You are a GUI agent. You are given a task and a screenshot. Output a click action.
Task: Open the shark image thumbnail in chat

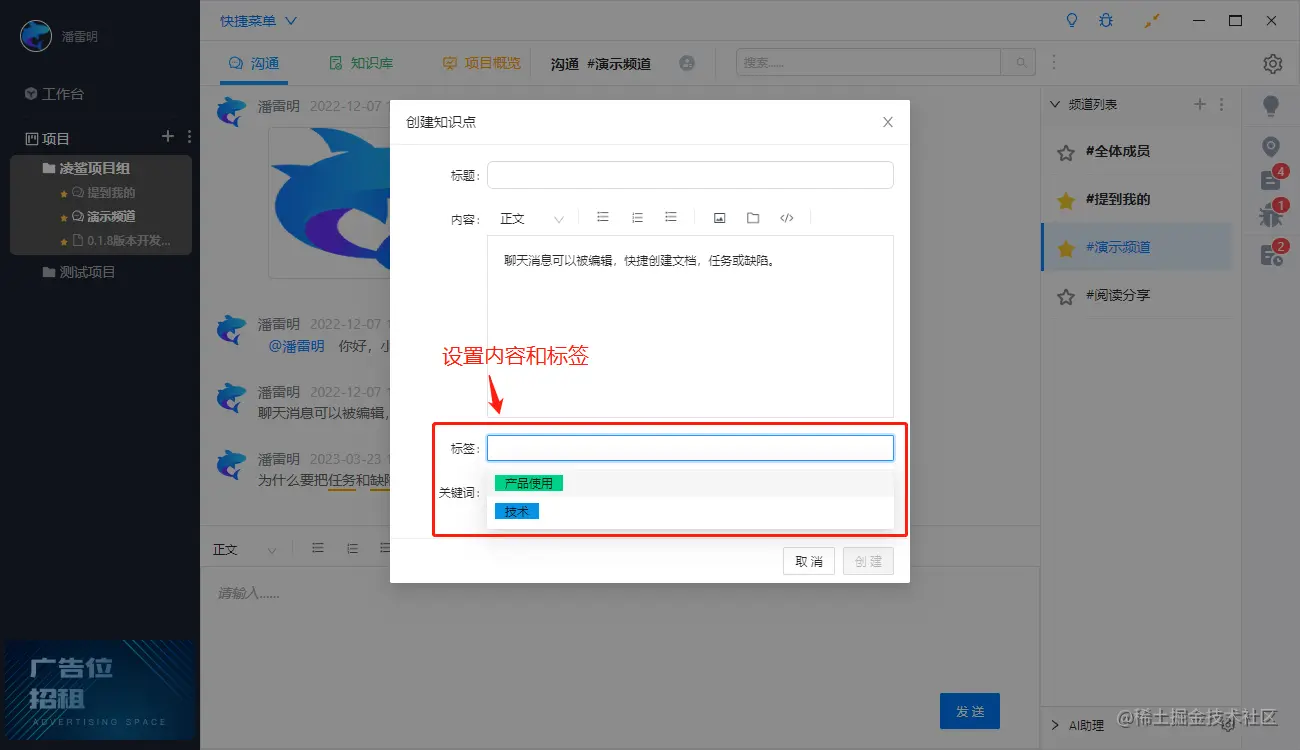(x=329, y=203)
